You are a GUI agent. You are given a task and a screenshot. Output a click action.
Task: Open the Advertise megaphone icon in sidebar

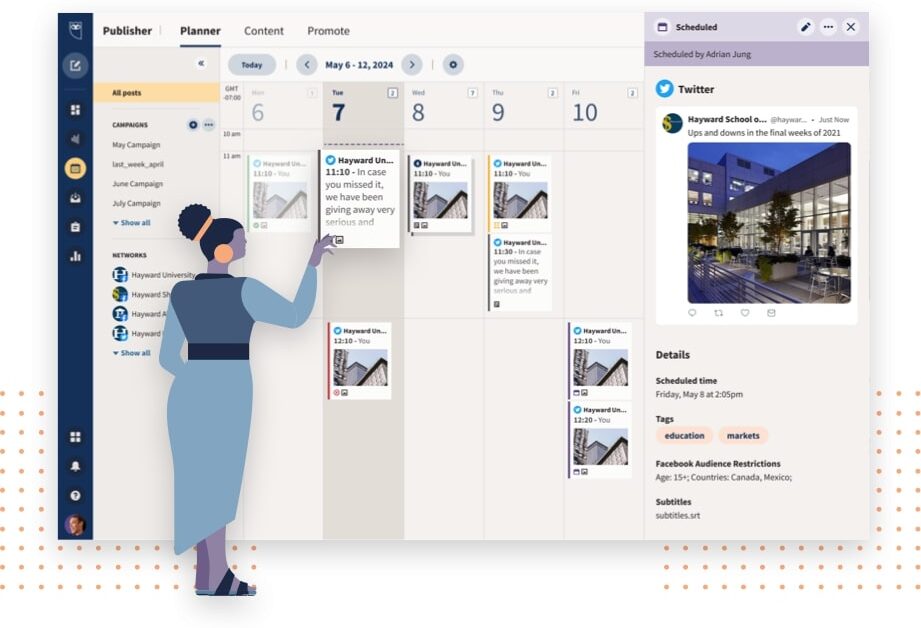tap(75, 139)
